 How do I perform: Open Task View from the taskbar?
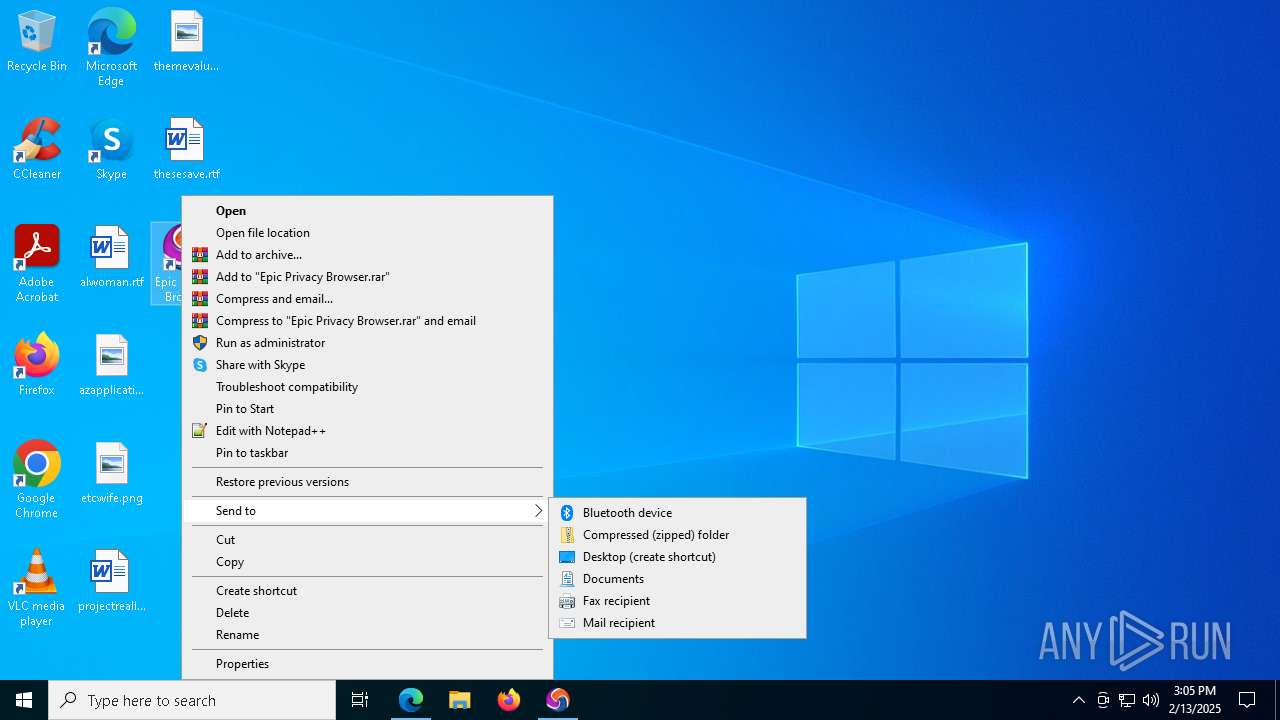[360, 700]
